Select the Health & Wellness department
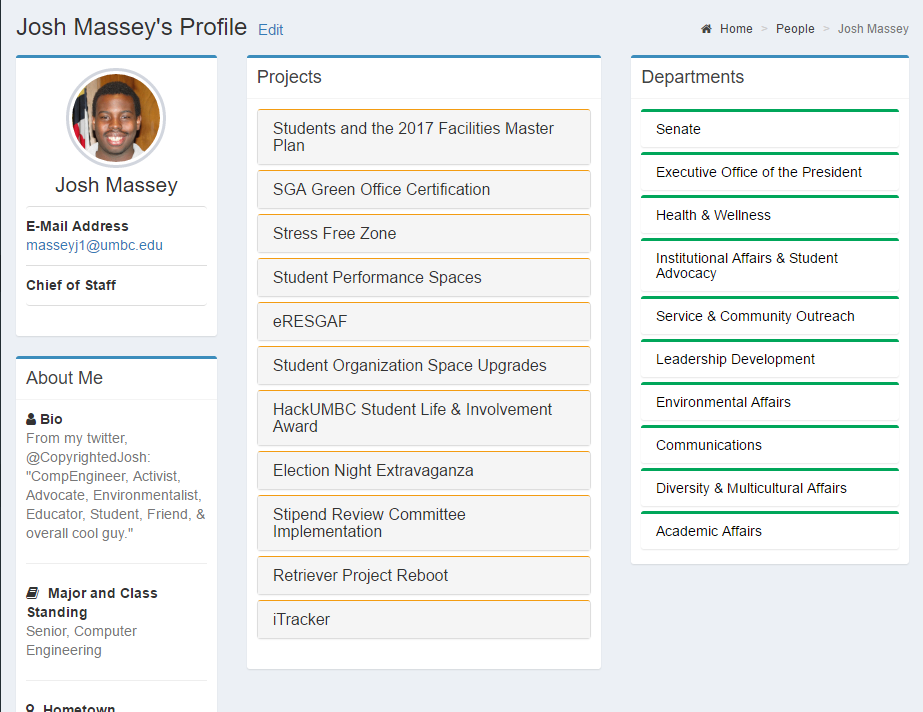Image resolution: width=923 pixels, height=712 pixels. 713,215
